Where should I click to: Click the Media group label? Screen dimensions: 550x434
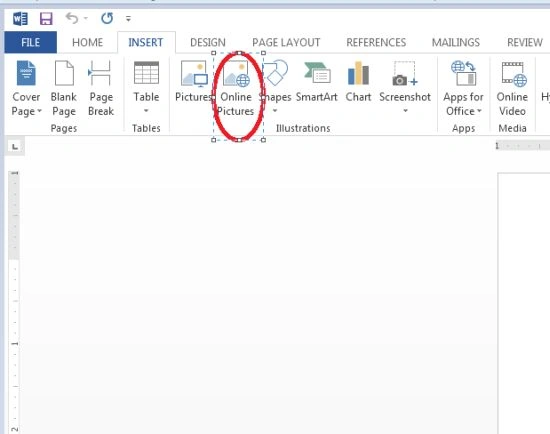pyautogui.click(x=512, y=128)
